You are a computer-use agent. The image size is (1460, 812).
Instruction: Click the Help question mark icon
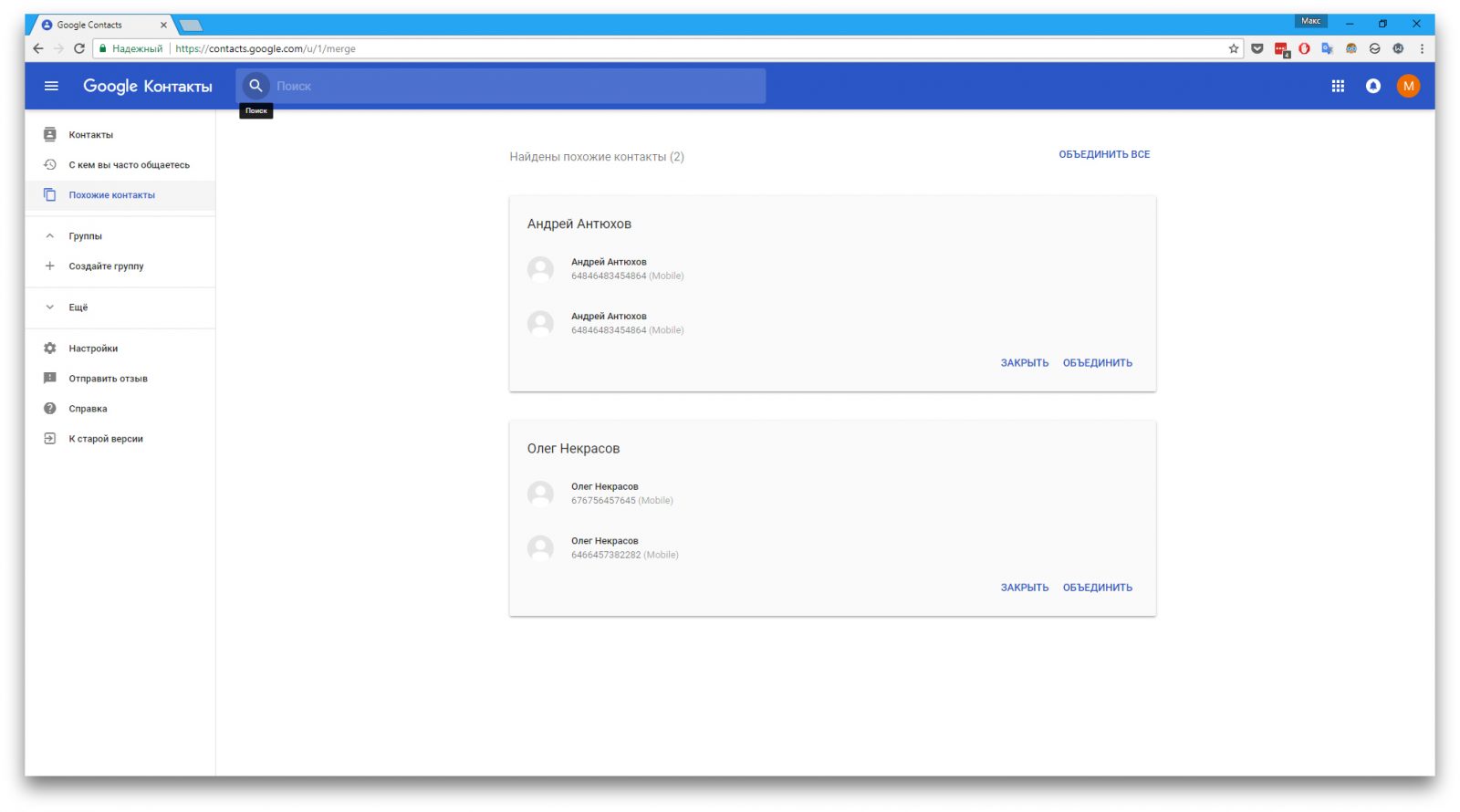[x=50, y=409]
